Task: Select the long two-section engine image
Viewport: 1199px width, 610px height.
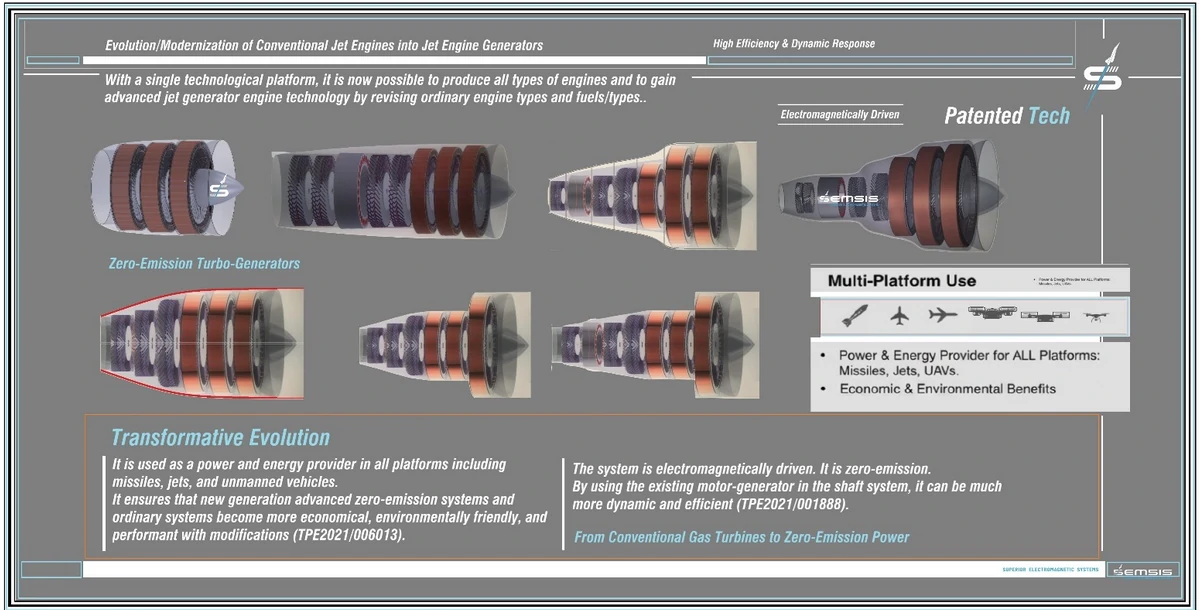Action: pos(391,190)
